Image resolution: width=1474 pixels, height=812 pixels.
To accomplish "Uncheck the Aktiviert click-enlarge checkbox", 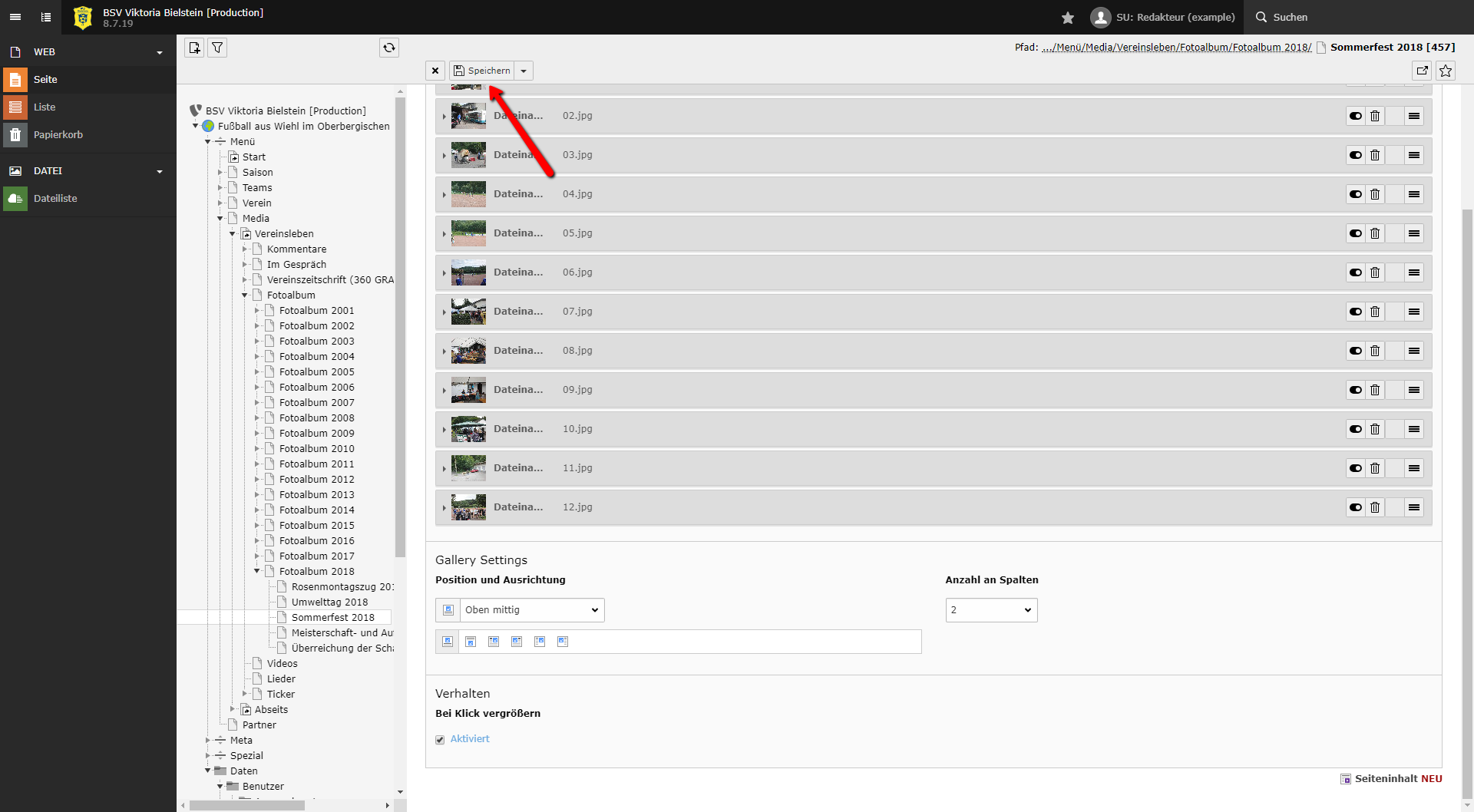I will pos(440,740).
